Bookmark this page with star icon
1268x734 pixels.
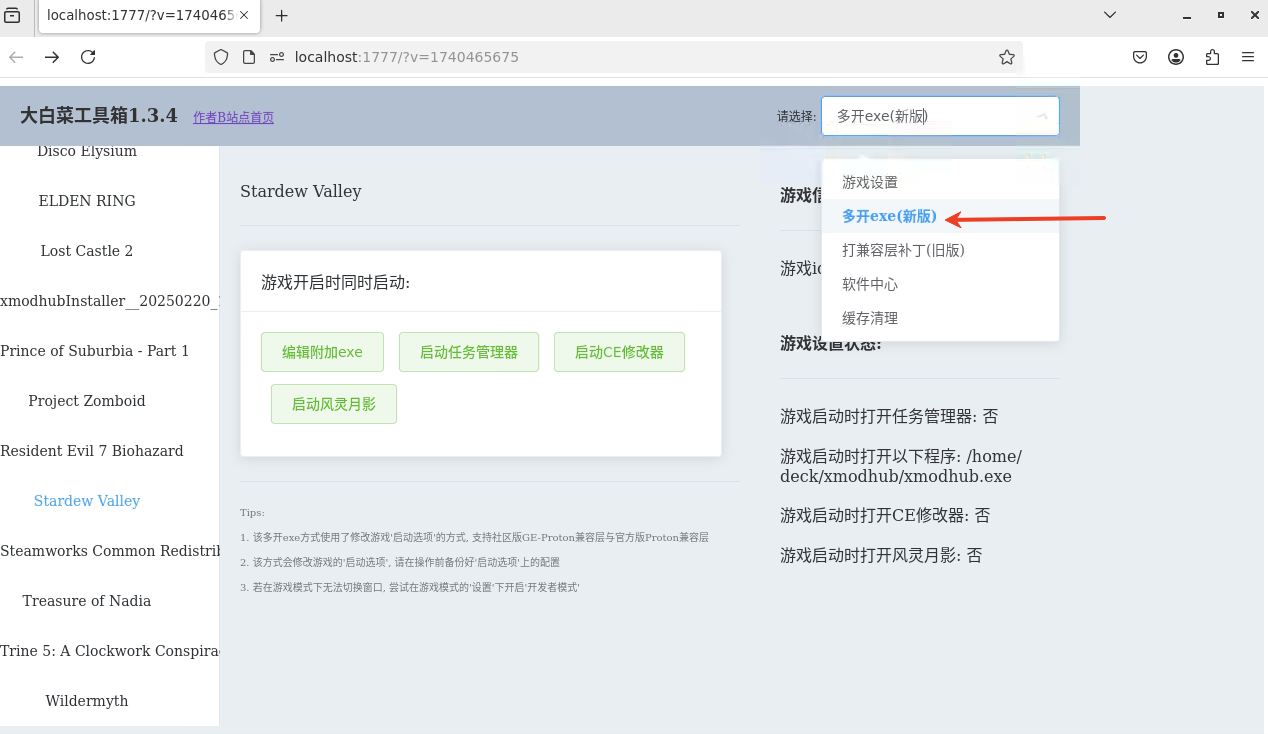1007,57
